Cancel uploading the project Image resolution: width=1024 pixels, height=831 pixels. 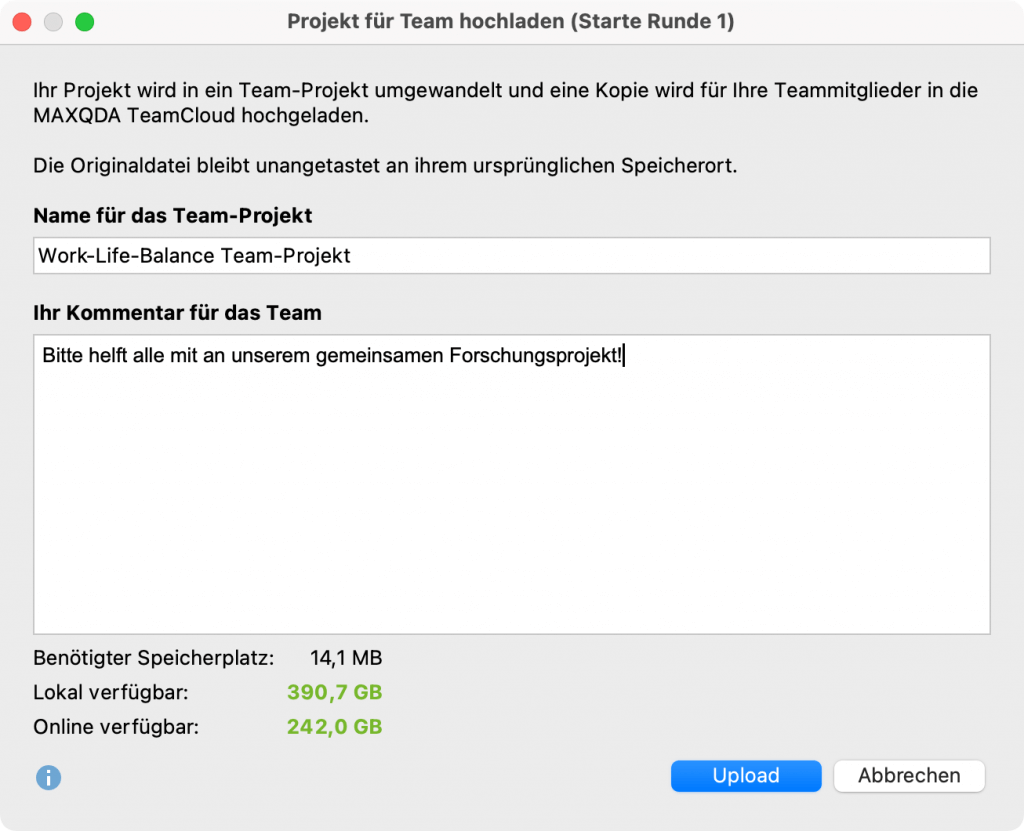[x=908, y=775]
